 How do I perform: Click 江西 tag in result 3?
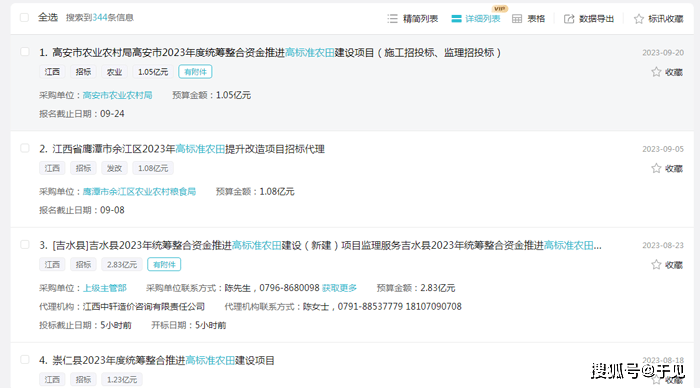point(52,265)
